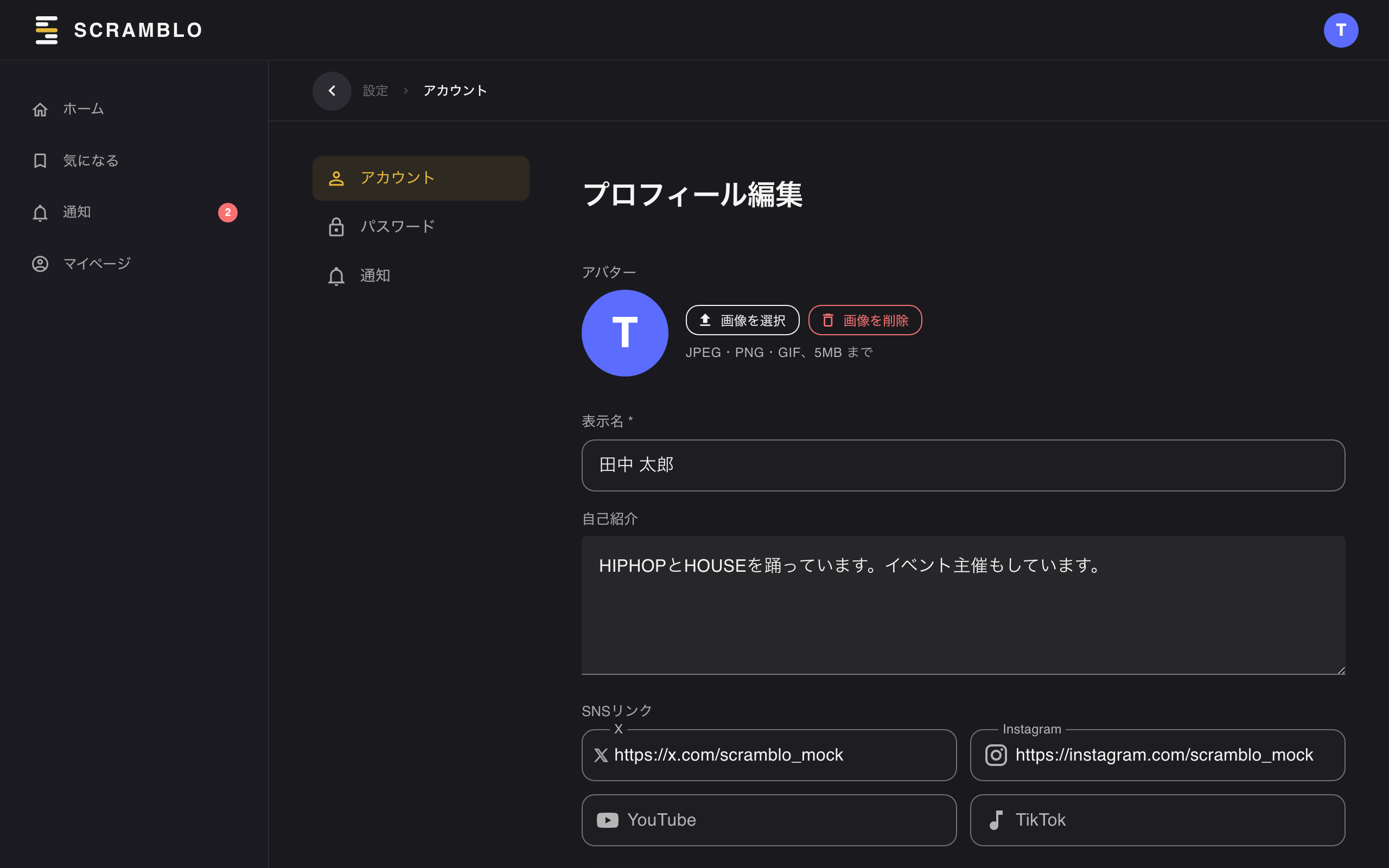
Task: Click the TikTok music note icon
Action: pyautogui.click(x=996, y=820)
